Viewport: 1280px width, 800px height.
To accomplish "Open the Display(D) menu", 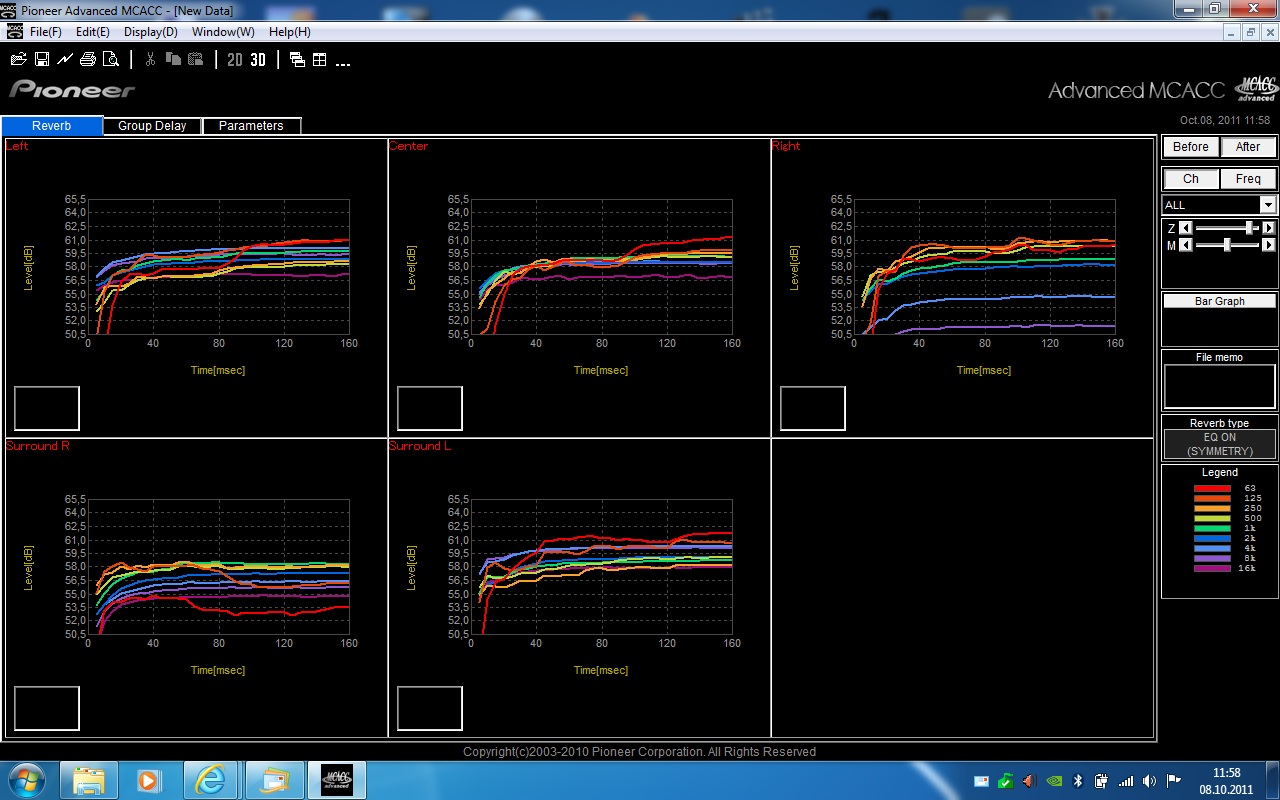I will point(150,32).
